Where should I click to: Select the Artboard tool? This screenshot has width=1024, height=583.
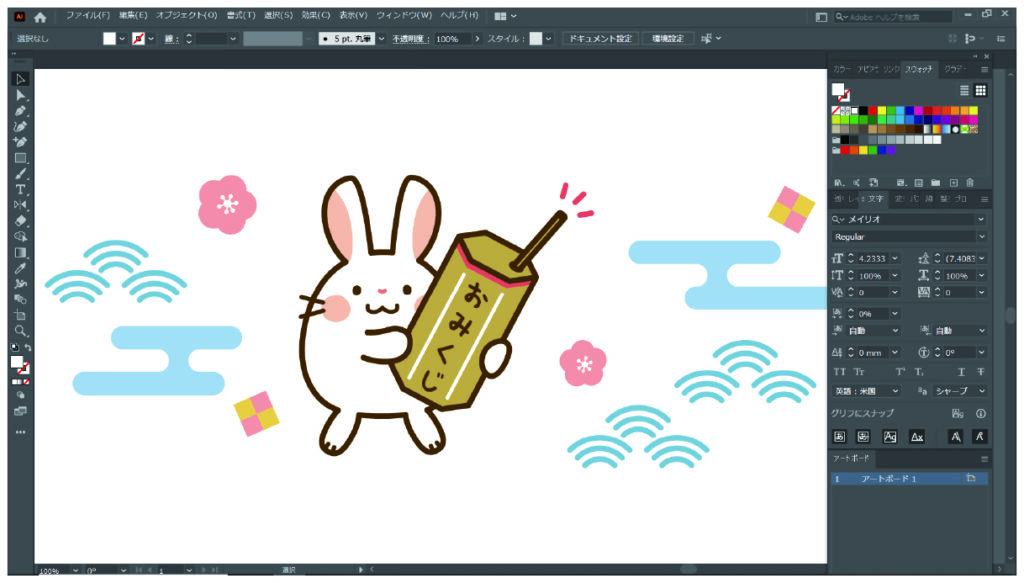pyautogui.click(x=20, y=315)
